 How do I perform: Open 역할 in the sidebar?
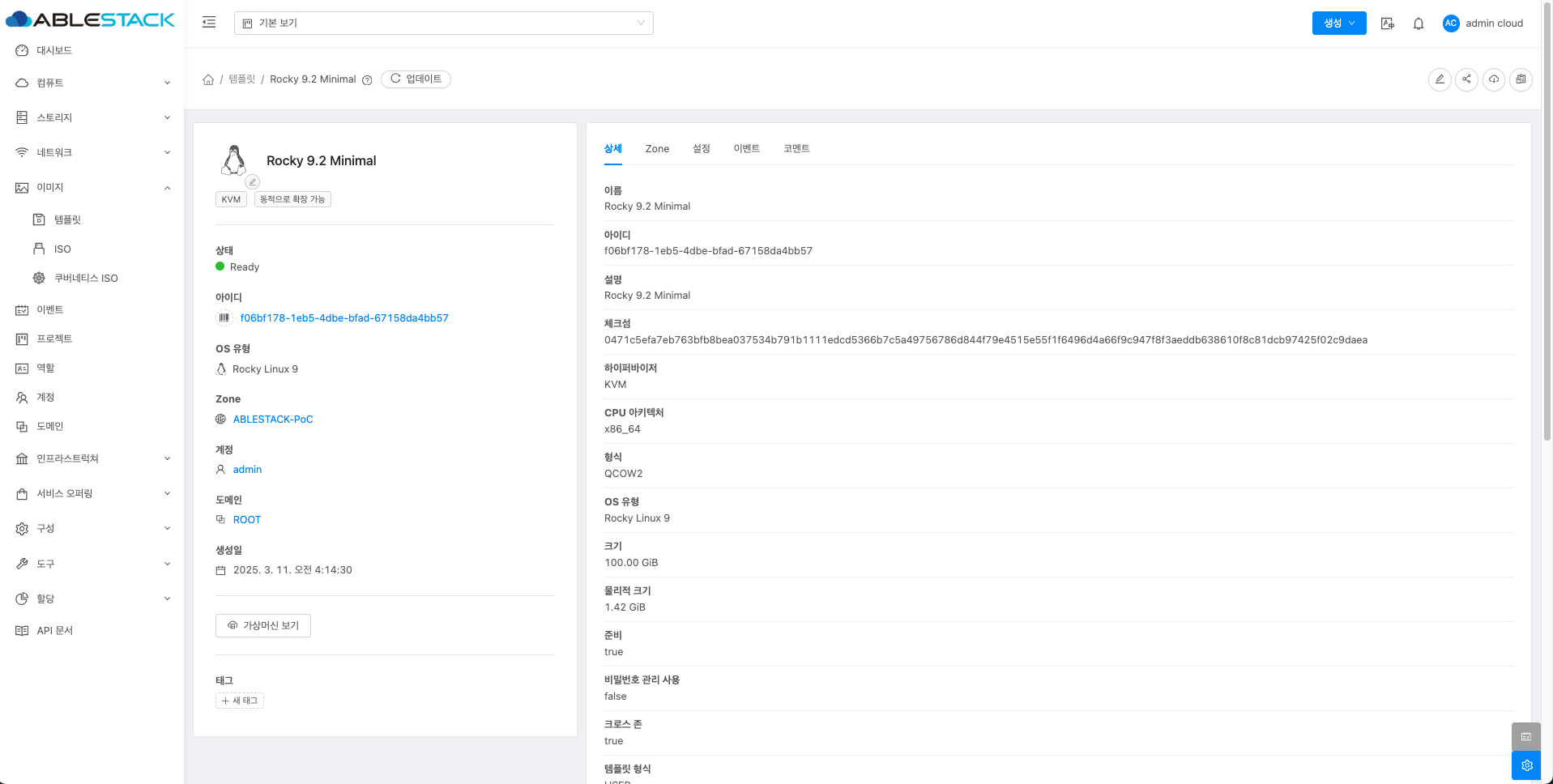45,369
